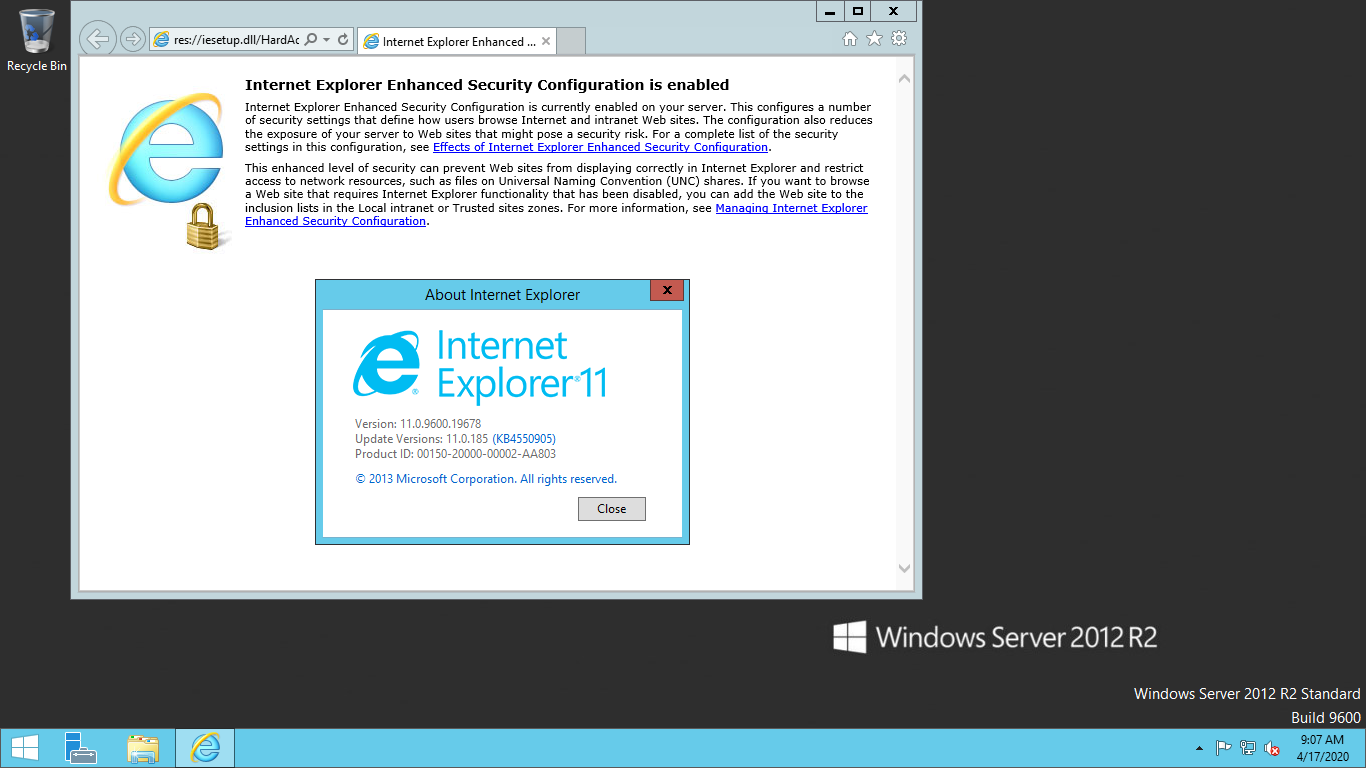Maximize the Internet Explorer window
The width and height of the screenshot is (1366, 768).
pyautogui.click(x=857, y=12)
